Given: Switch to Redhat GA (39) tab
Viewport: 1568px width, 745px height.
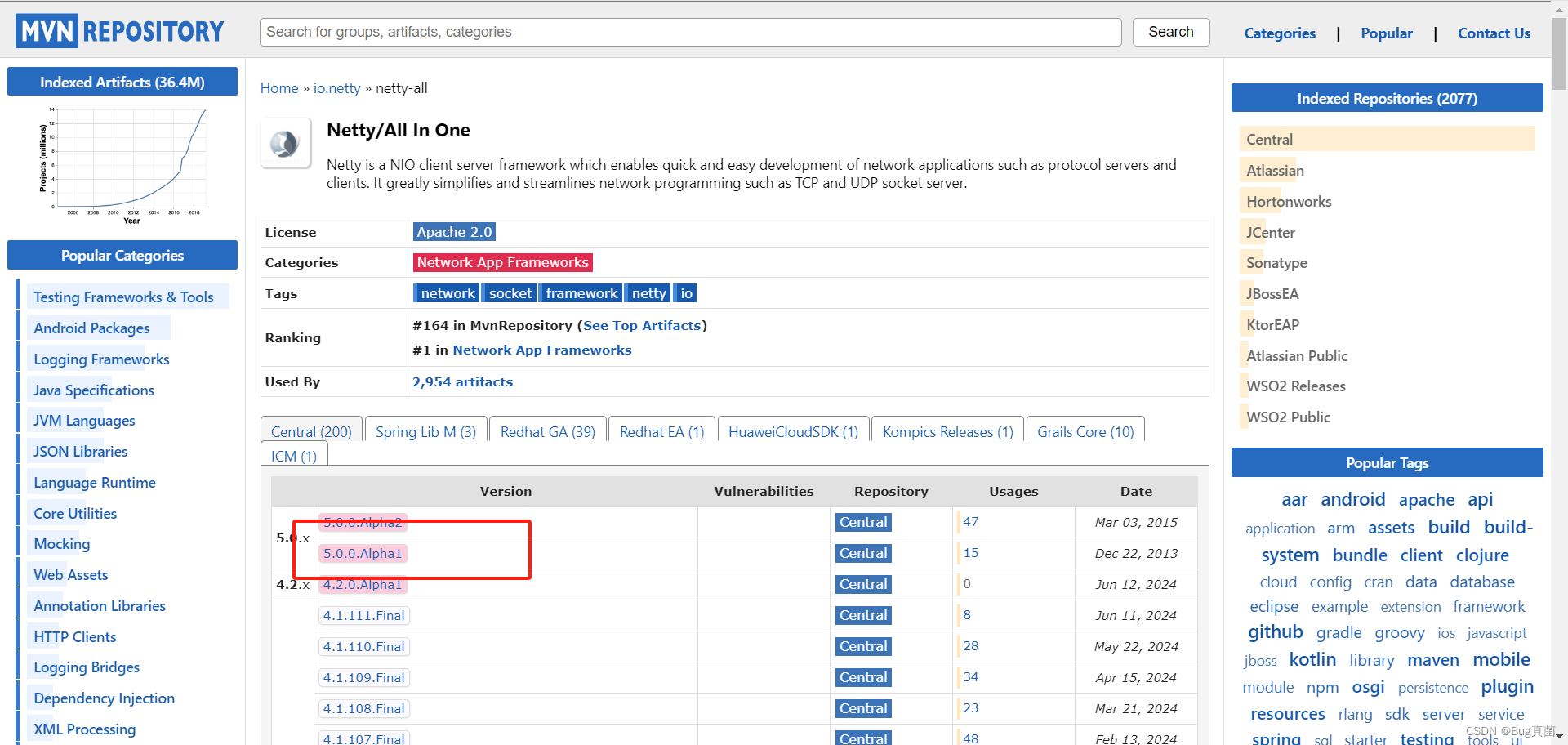Looking at the screenshot, I should click(x=548, y=431).
